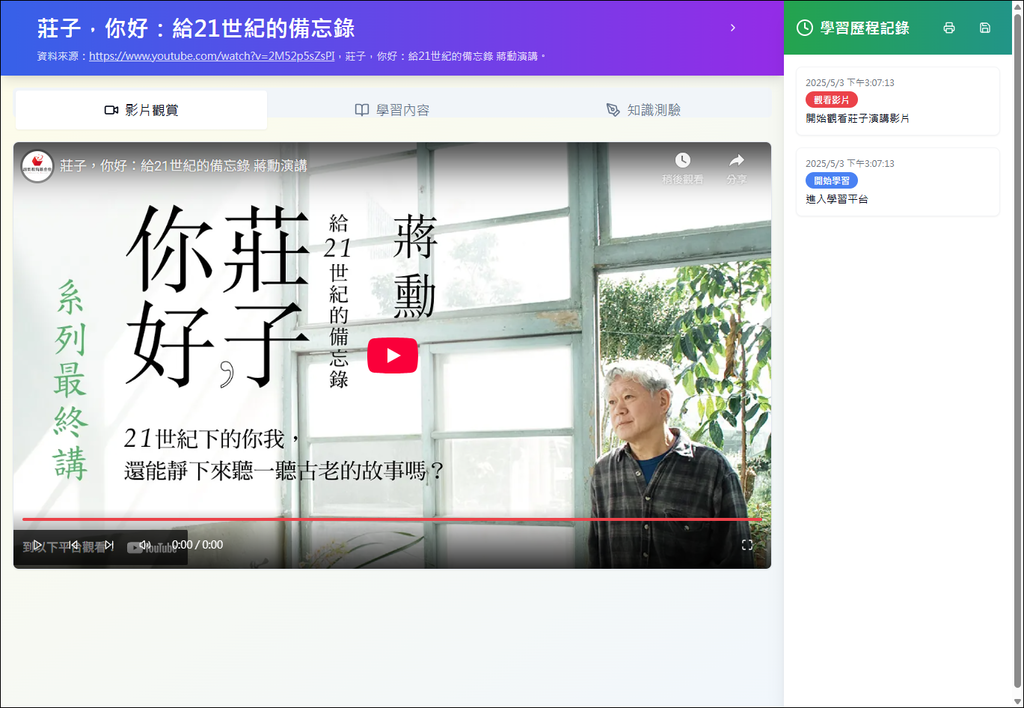Open the YouTube logo in the player bar
Image resolution: width=1024 pixels, height=708 pixels.
pyautogui.click(x=152, y=548)
